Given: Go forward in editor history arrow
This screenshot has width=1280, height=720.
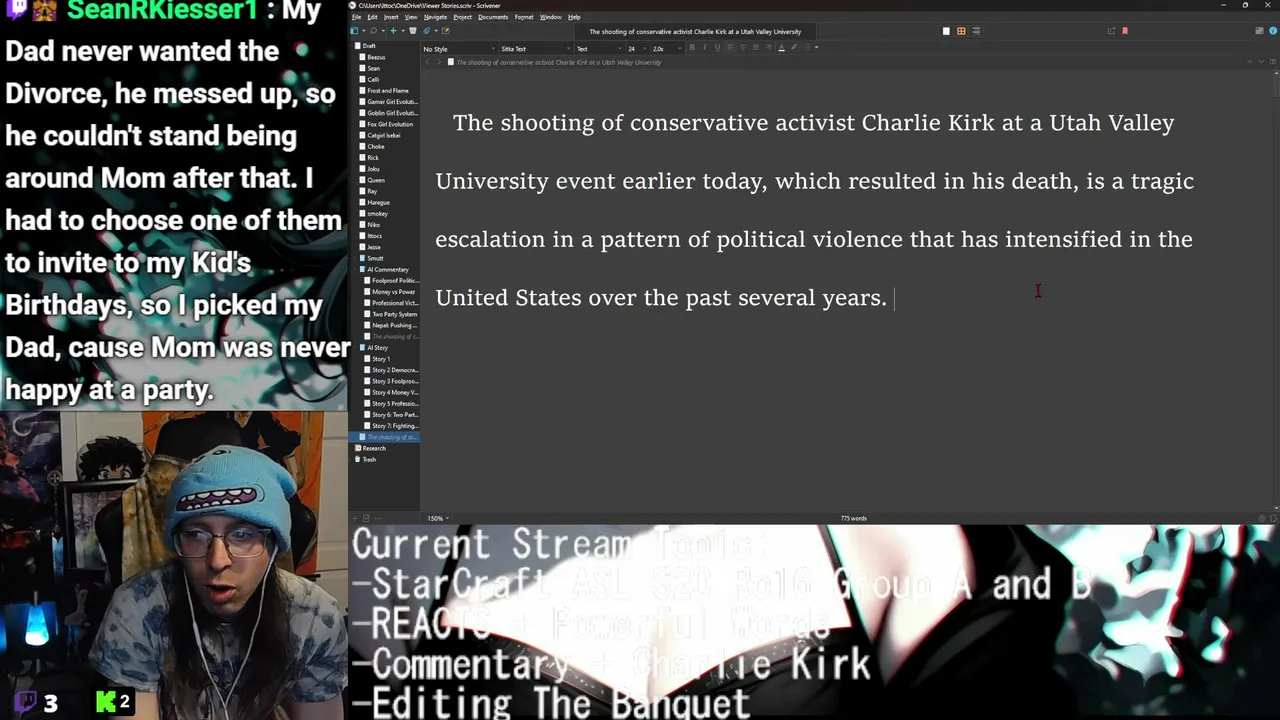Looking at the screenshot, I should 439,62.
